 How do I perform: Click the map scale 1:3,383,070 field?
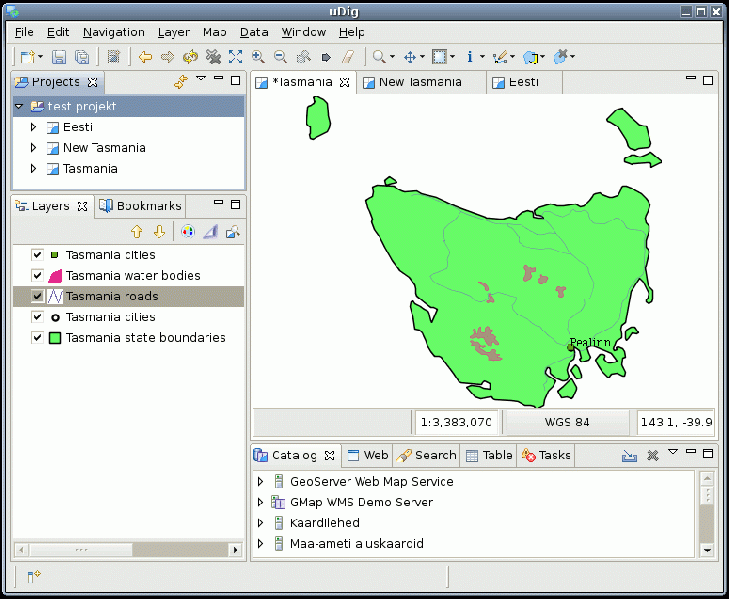pyautogui.click(x=455, y=422)
